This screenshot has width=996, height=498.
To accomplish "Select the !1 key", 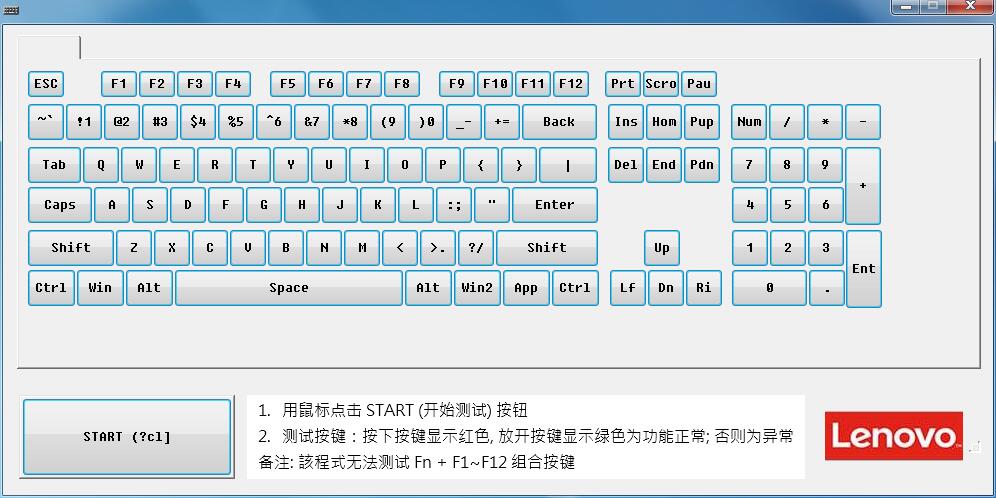I will [x=84, y=122].
